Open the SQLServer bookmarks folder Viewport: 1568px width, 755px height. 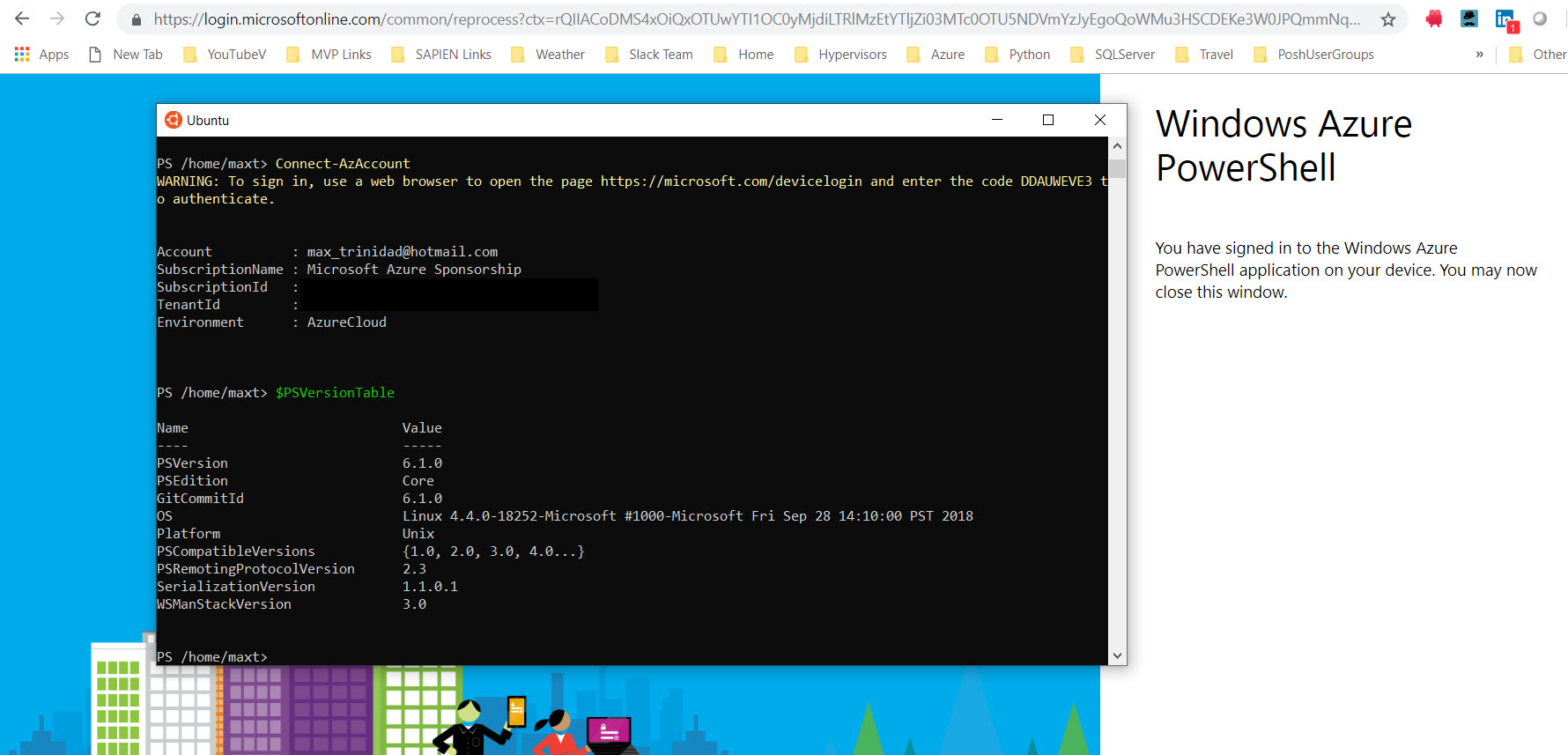pyautogui.click(x=1113, y=55)
